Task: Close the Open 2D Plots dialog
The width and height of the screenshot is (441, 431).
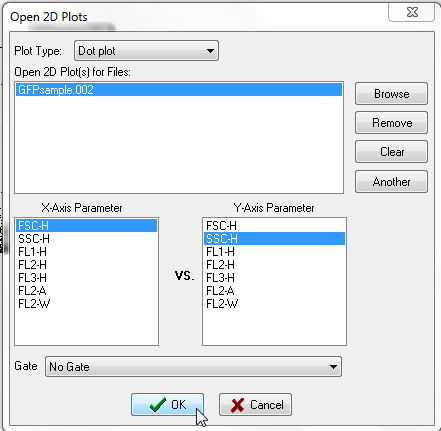Action: [412, 12]
